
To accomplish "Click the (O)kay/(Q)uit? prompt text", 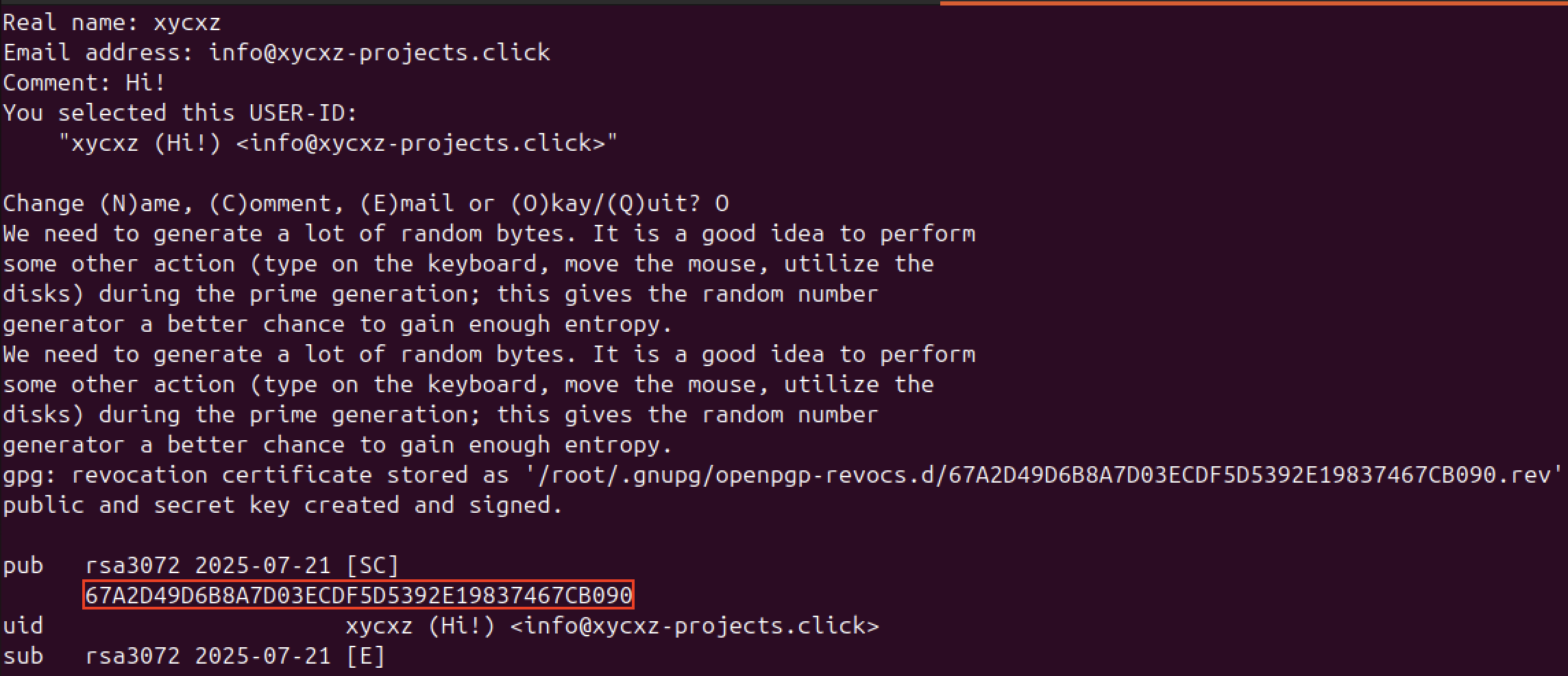I will 606,204.
